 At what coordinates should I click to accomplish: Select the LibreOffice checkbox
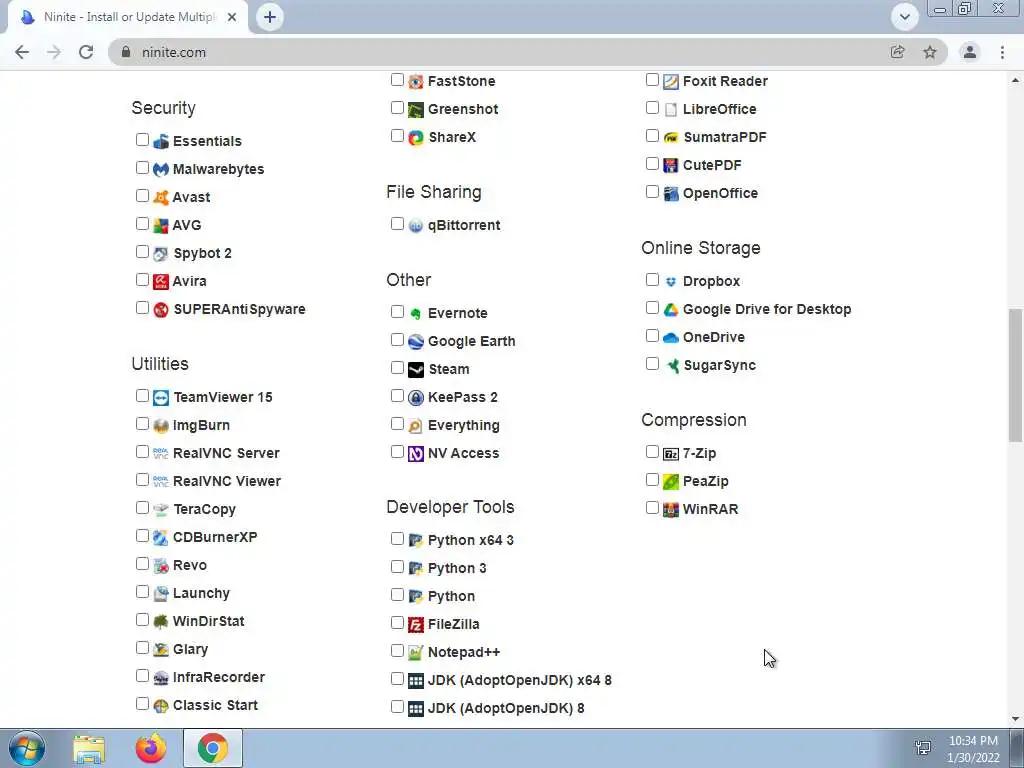pyautogui.click(x=652, y=107)
